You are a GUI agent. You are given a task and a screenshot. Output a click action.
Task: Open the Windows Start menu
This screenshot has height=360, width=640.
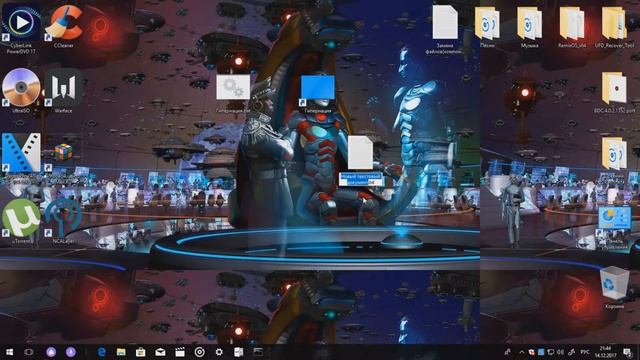click(9, 352)
